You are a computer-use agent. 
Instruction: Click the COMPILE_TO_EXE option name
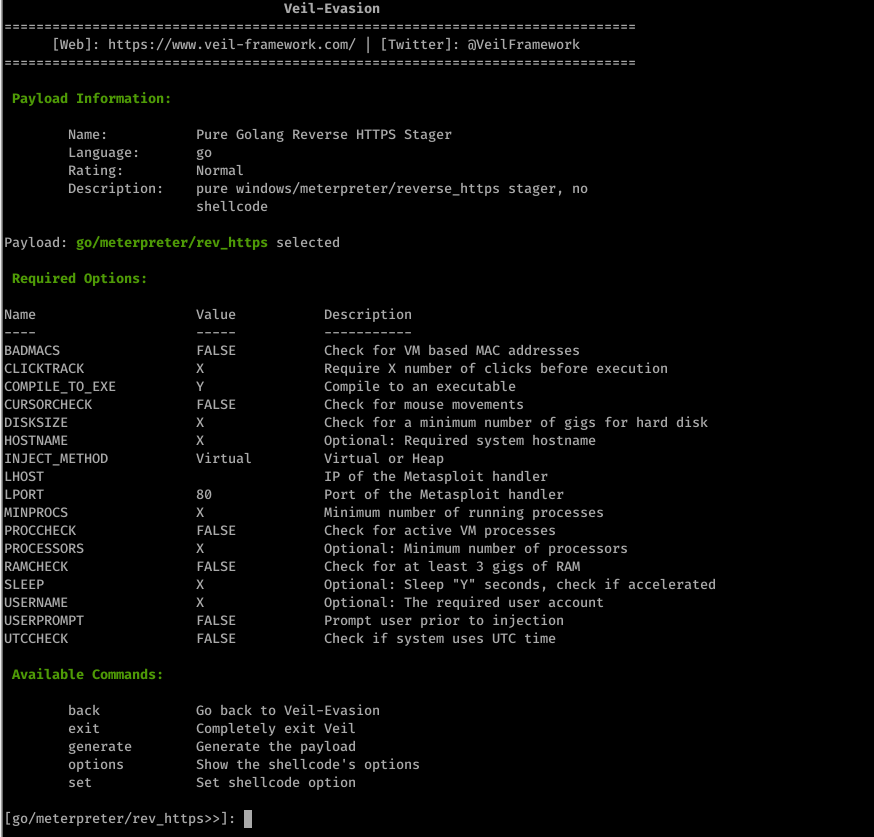coord(60,387)
